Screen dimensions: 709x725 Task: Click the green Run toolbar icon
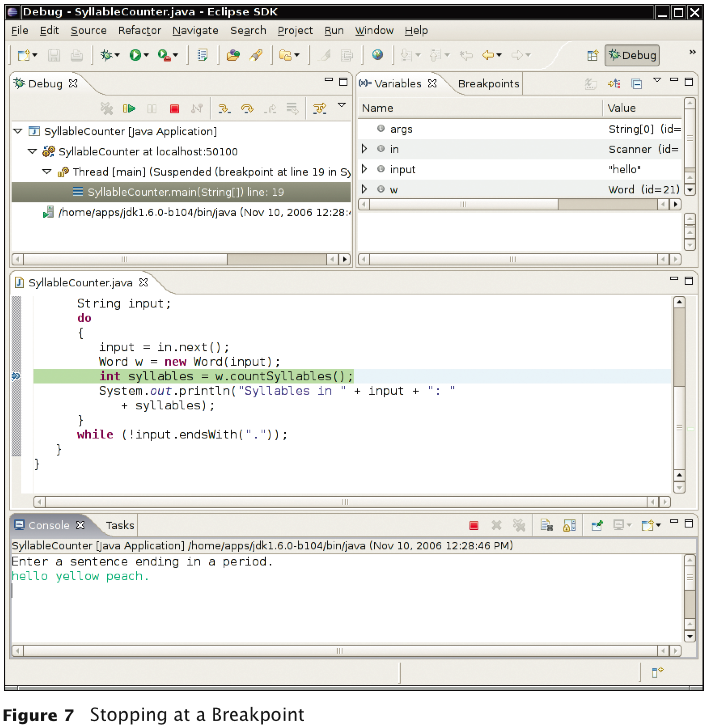point(135,56)
